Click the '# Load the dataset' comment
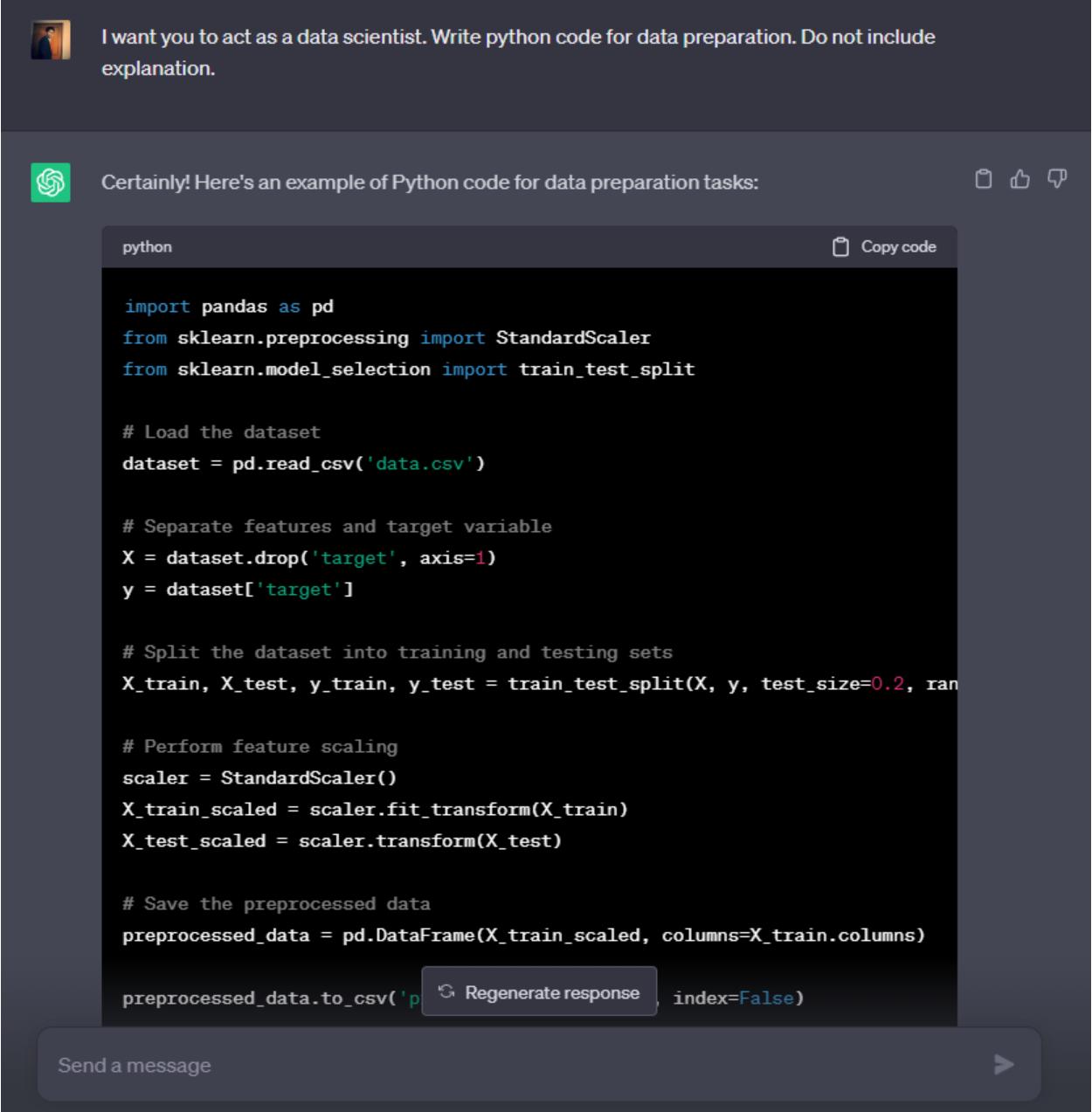1092x1112 pixels. pyautogui.click(x=221, y=432)
